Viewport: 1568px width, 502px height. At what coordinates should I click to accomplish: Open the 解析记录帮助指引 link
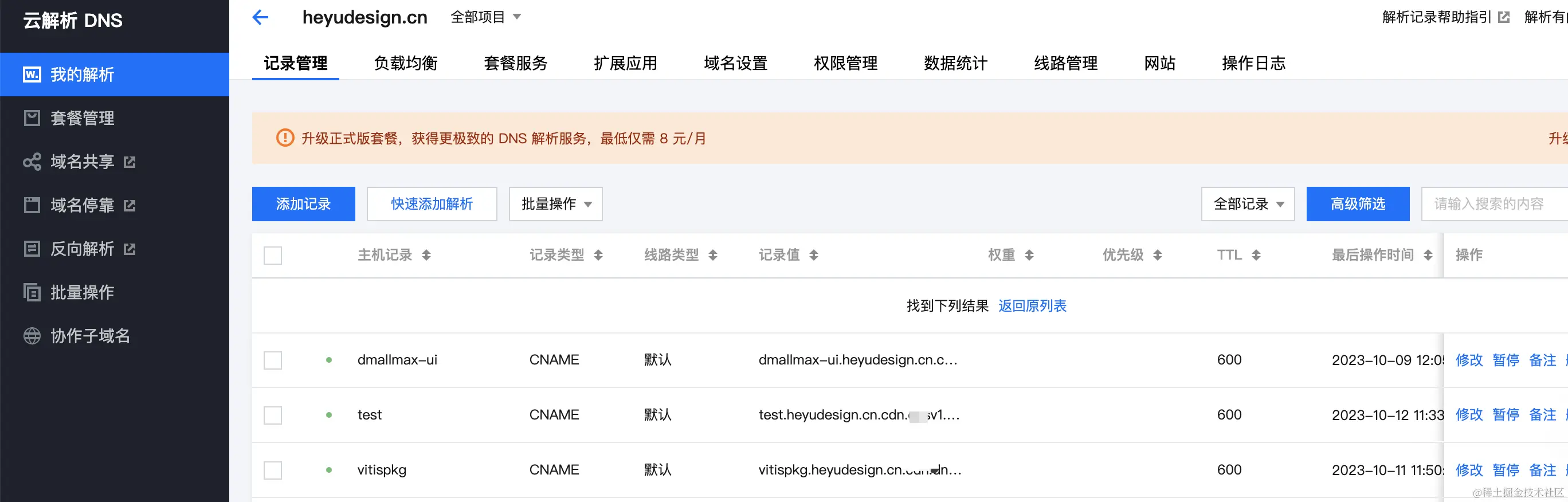tap(1437, 17)
